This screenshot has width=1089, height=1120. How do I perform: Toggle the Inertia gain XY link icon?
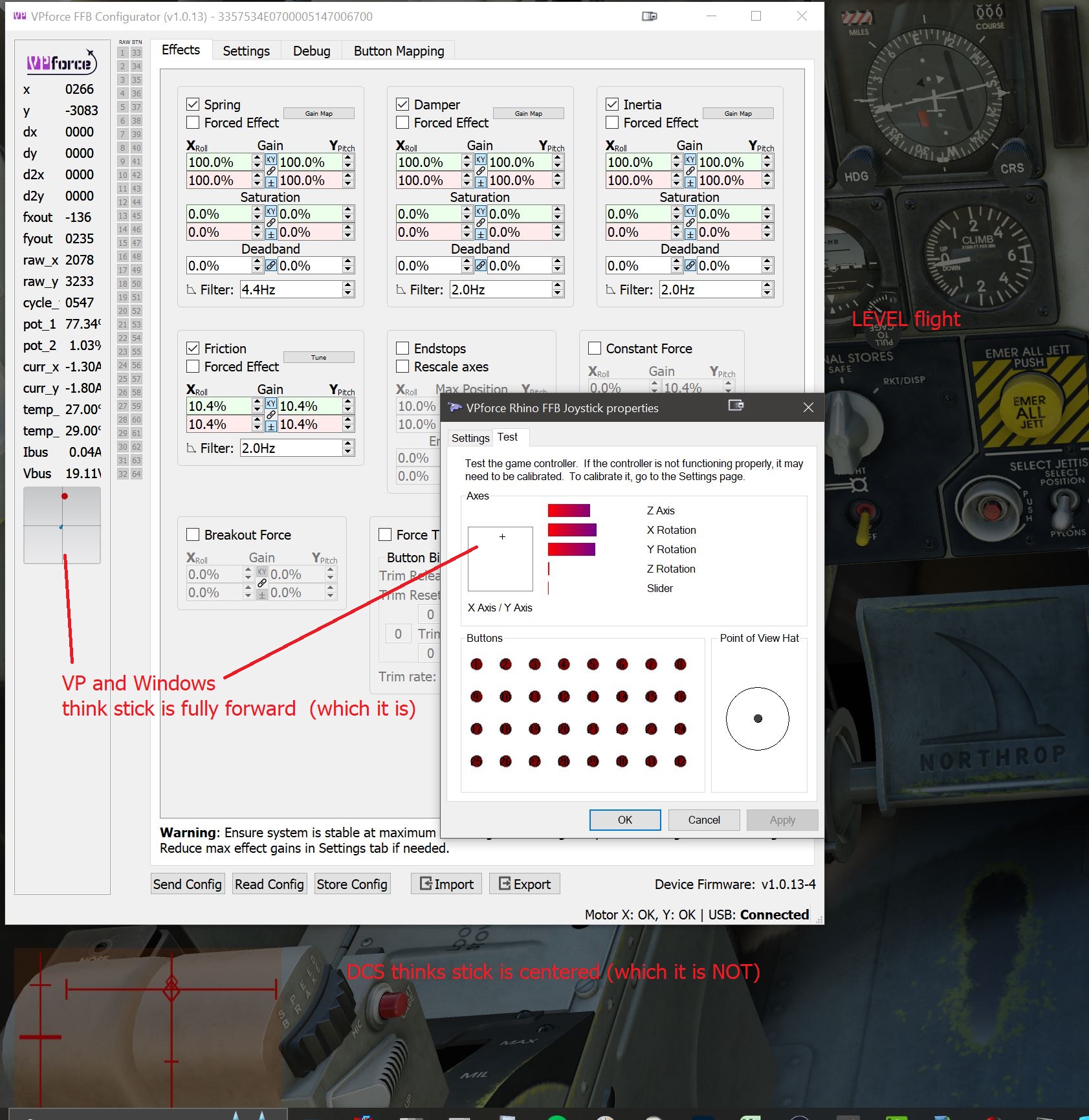690,159
